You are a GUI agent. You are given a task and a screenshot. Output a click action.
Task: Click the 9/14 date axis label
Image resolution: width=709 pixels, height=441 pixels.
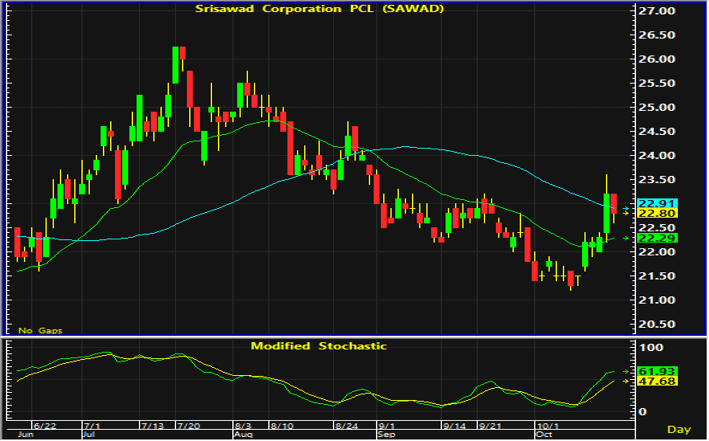[454, 426]
